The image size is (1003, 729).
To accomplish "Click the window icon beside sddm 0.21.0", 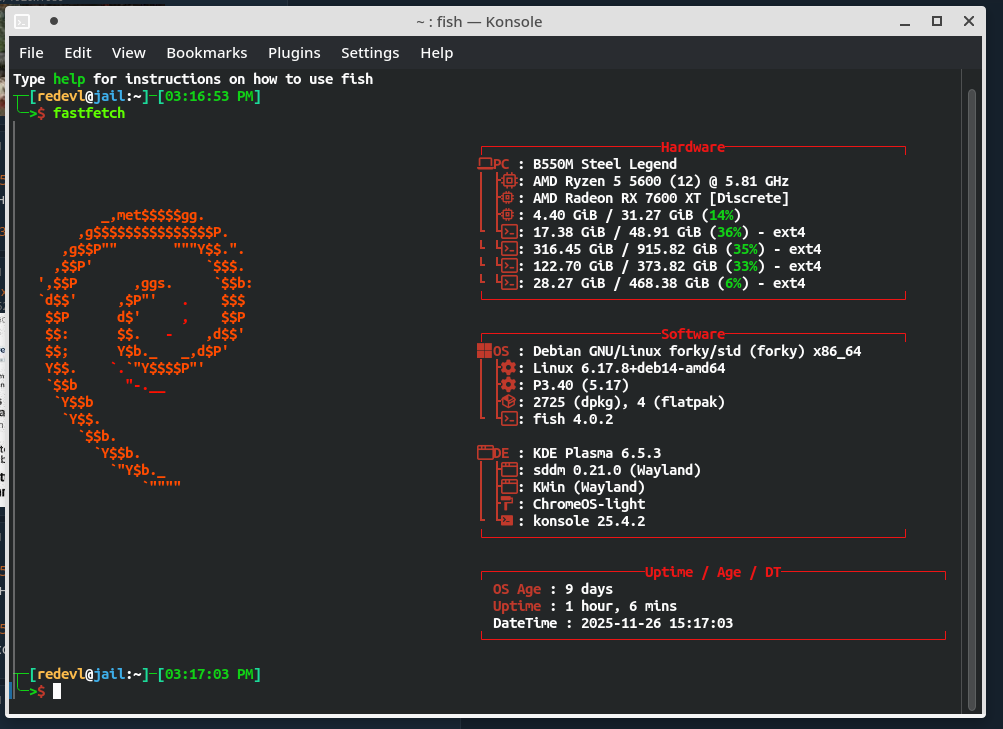I will pos(509,470).
